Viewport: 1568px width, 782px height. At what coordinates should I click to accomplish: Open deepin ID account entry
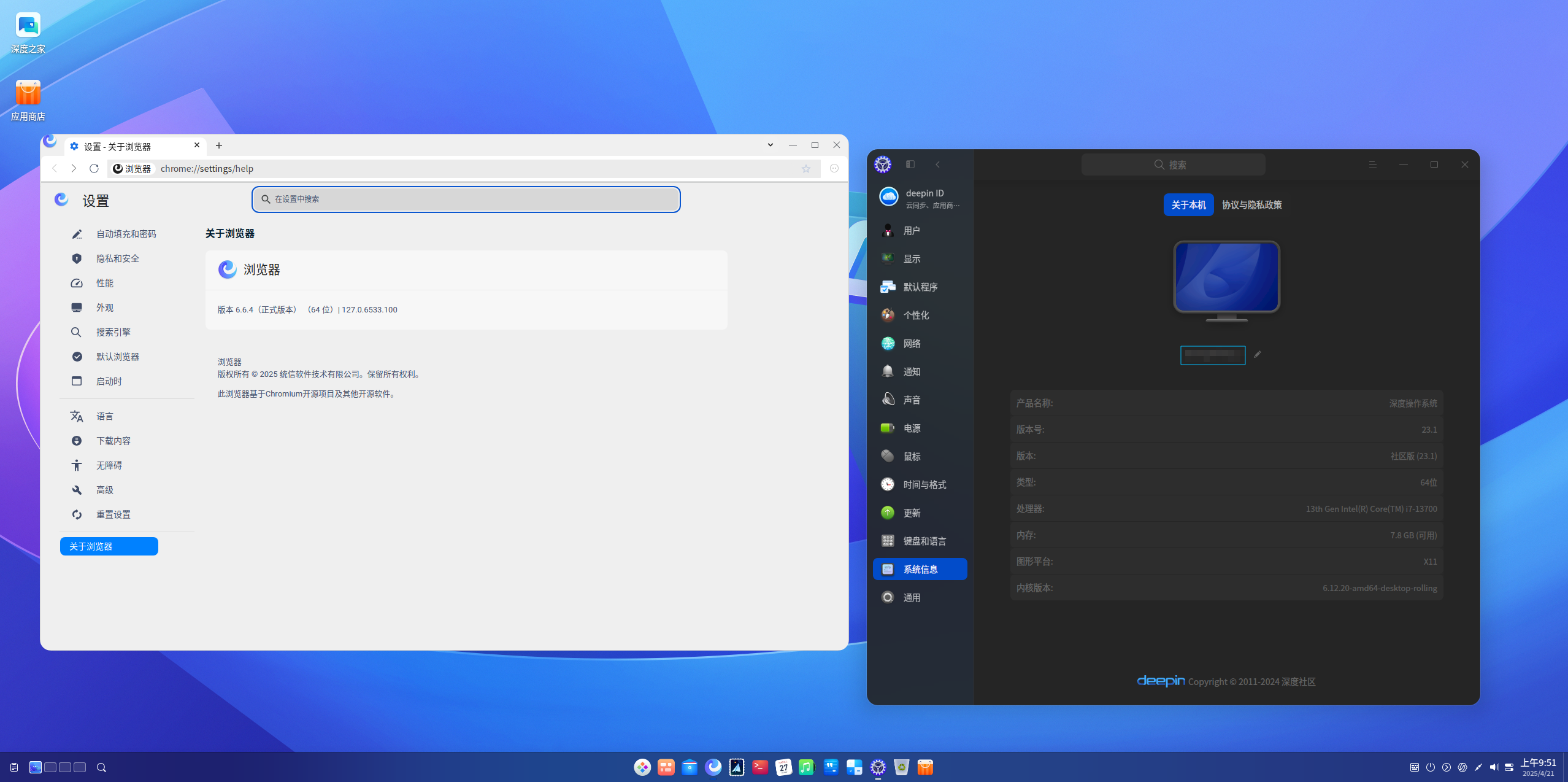click(x=920, y=198)
